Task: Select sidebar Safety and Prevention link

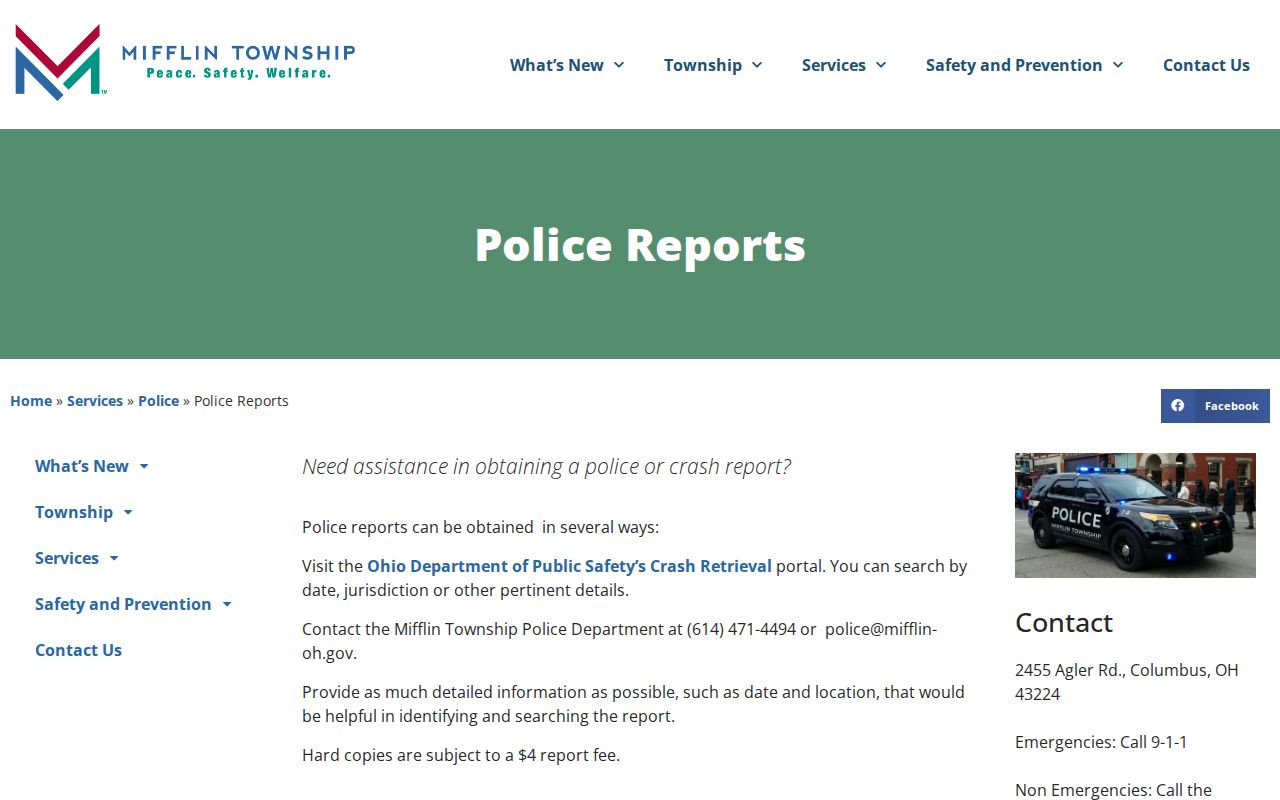Action: click(x=123, y=604)
